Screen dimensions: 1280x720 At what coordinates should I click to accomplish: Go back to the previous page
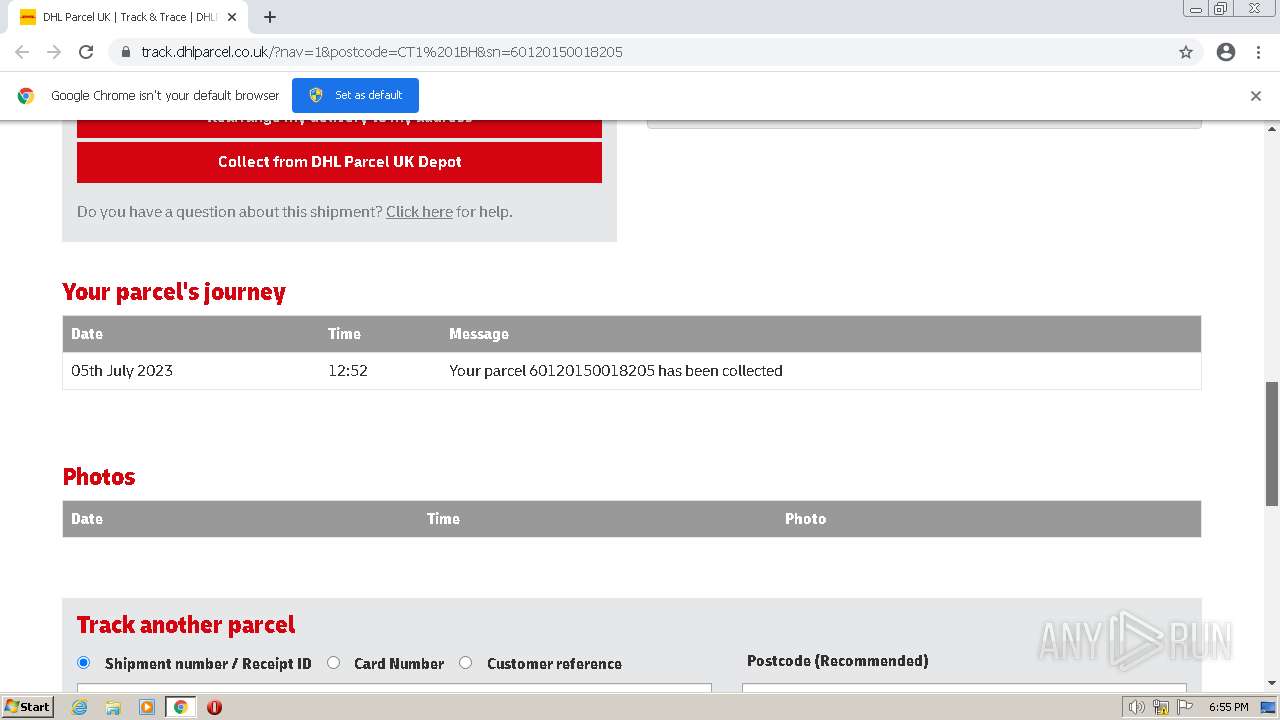pos(22,52)
